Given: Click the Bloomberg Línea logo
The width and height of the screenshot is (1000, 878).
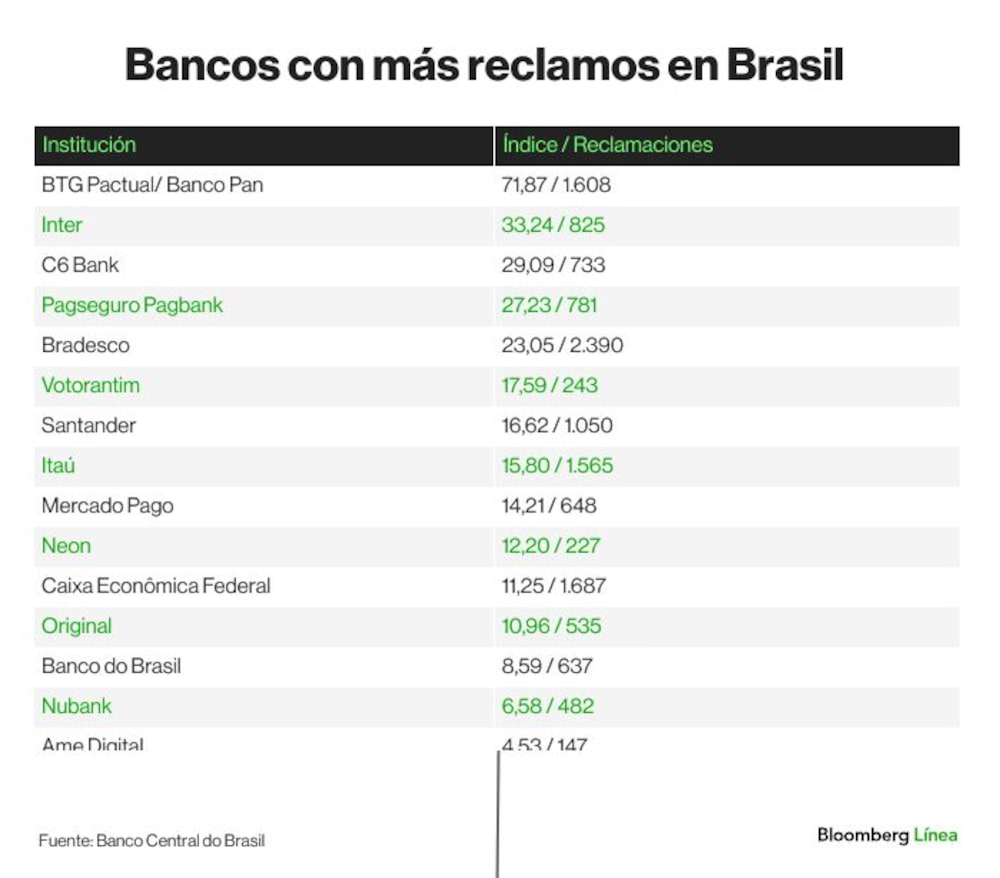Looking at the screenshot, I should (887, 835).
